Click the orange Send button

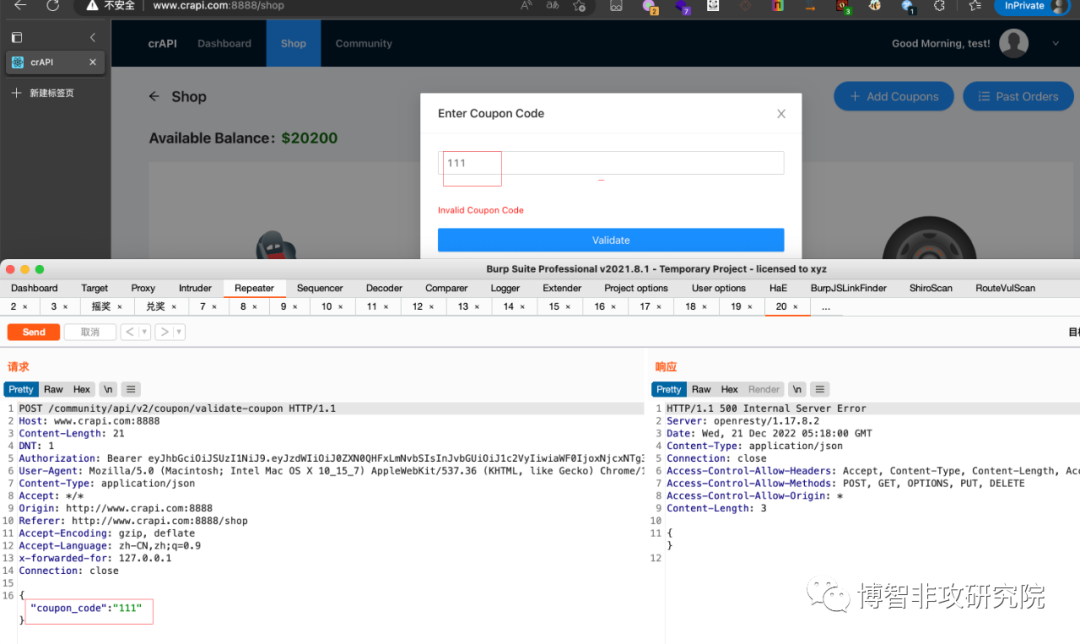point(34,332)
